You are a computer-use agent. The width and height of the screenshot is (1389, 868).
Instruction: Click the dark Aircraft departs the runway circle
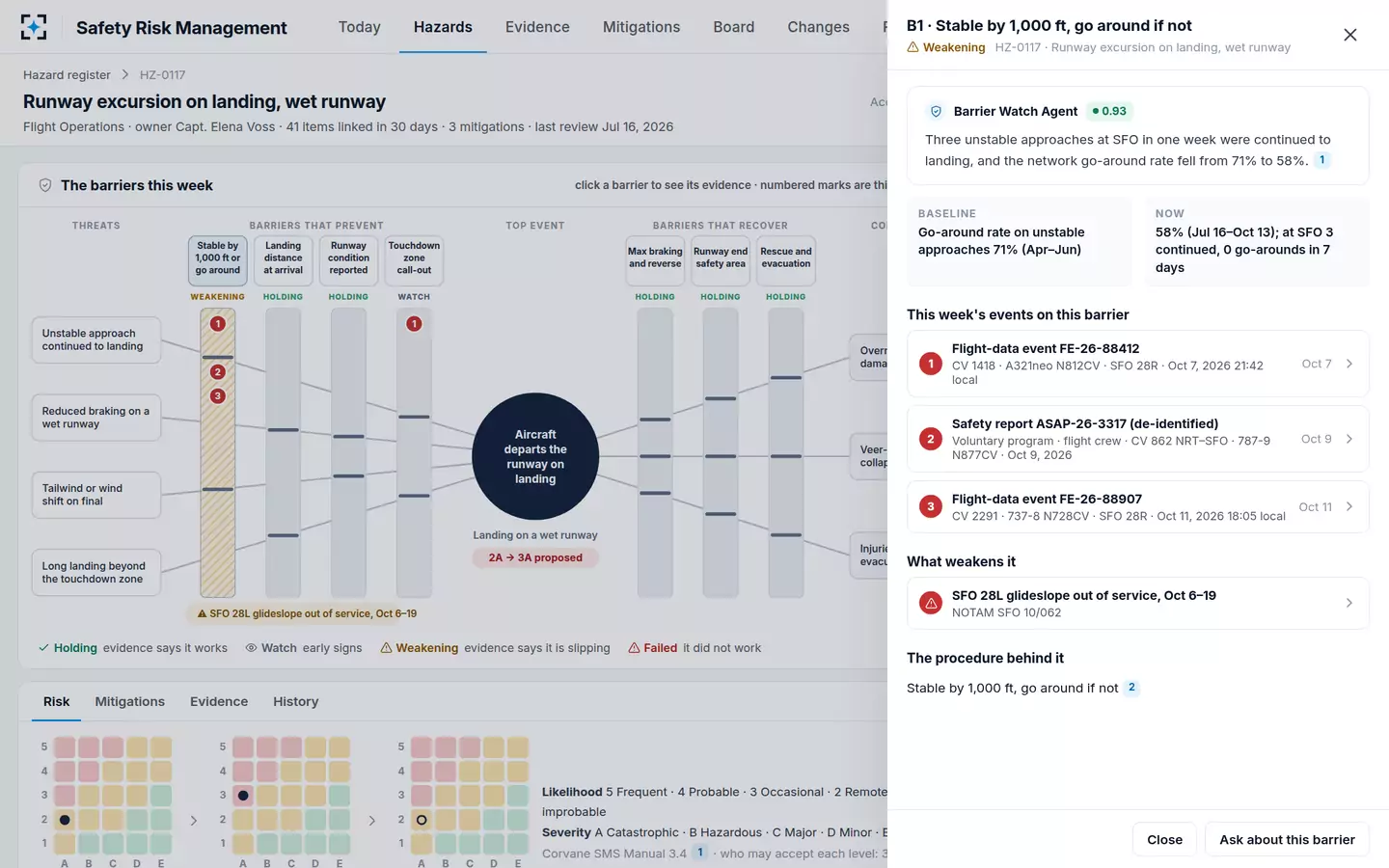click(535, 456)
